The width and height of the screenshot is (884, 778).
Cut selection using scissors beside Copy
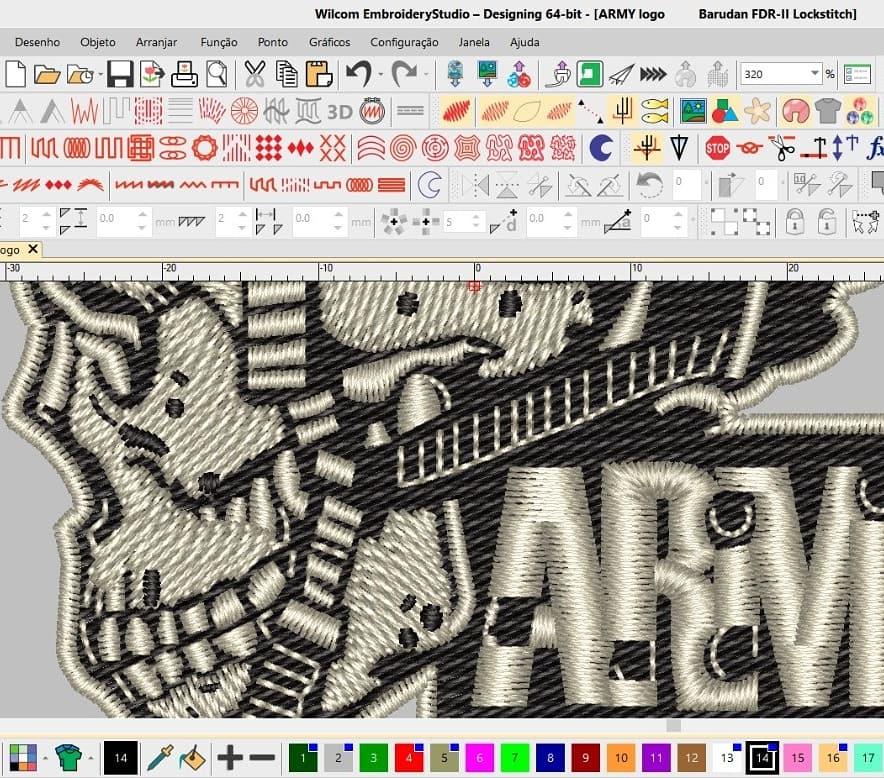(255, 74)
